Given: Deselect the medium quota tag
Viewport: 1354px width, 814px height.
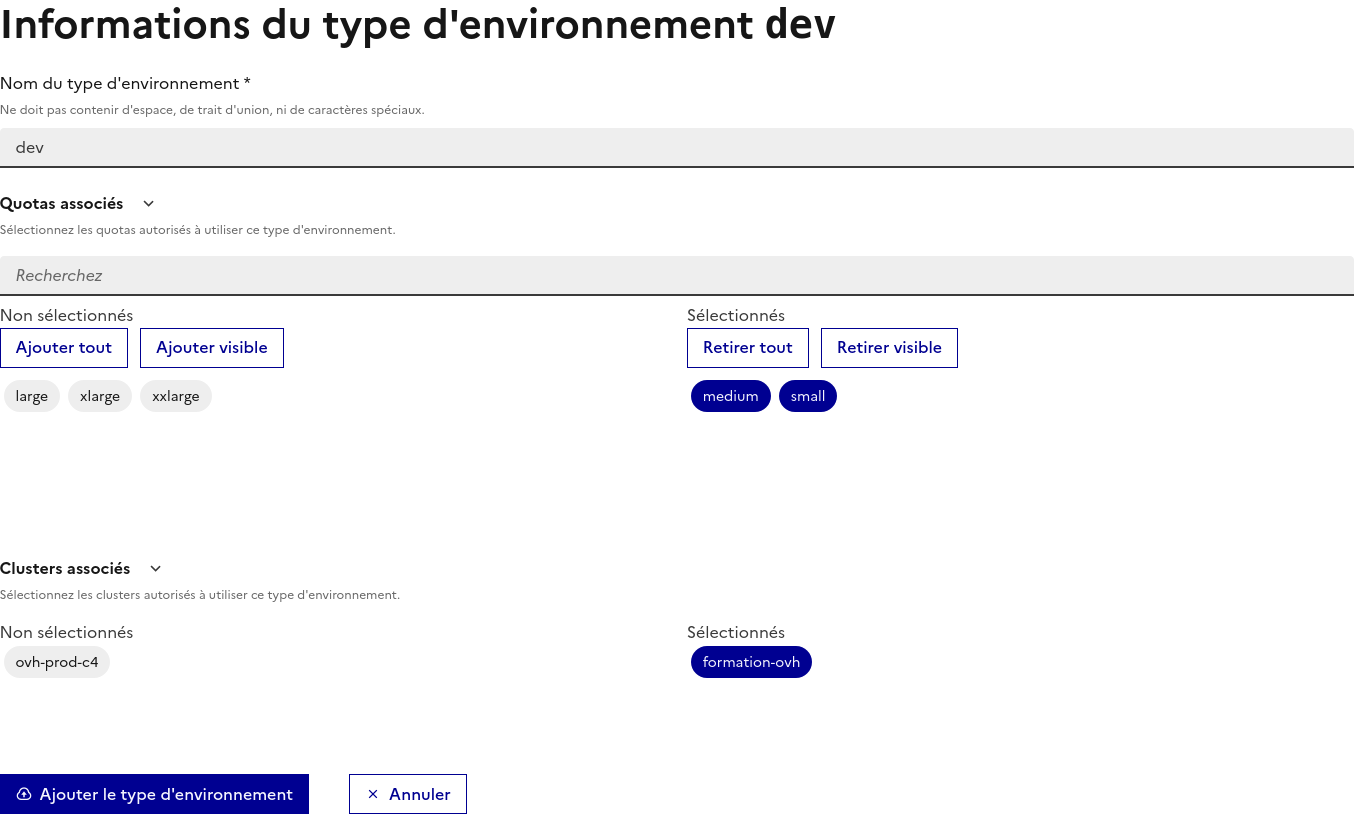Looking at the screenshot, I should (x=730, y=396).
